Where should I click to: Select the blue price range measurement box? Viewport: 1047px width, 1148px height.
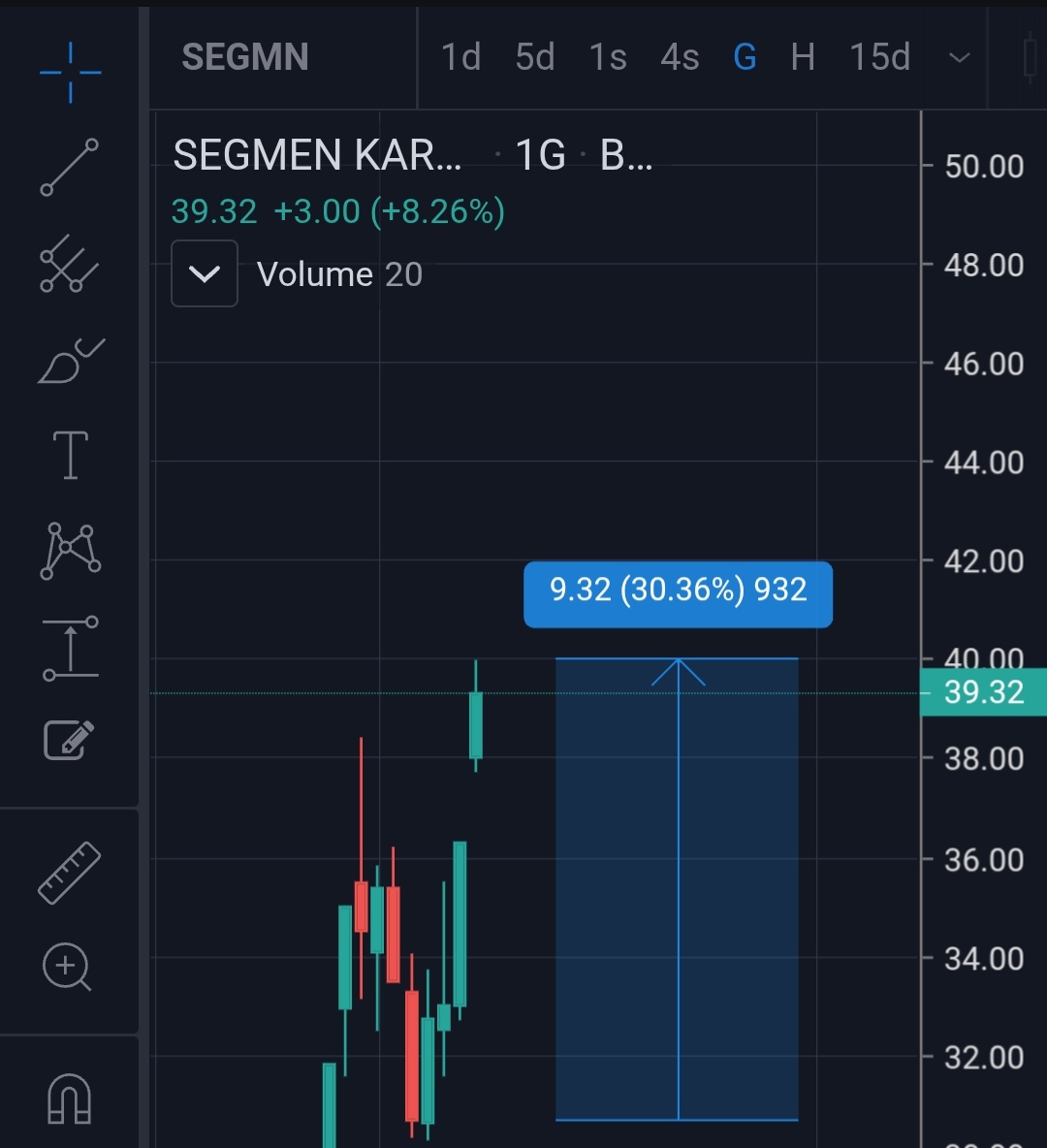click(677, 889)
